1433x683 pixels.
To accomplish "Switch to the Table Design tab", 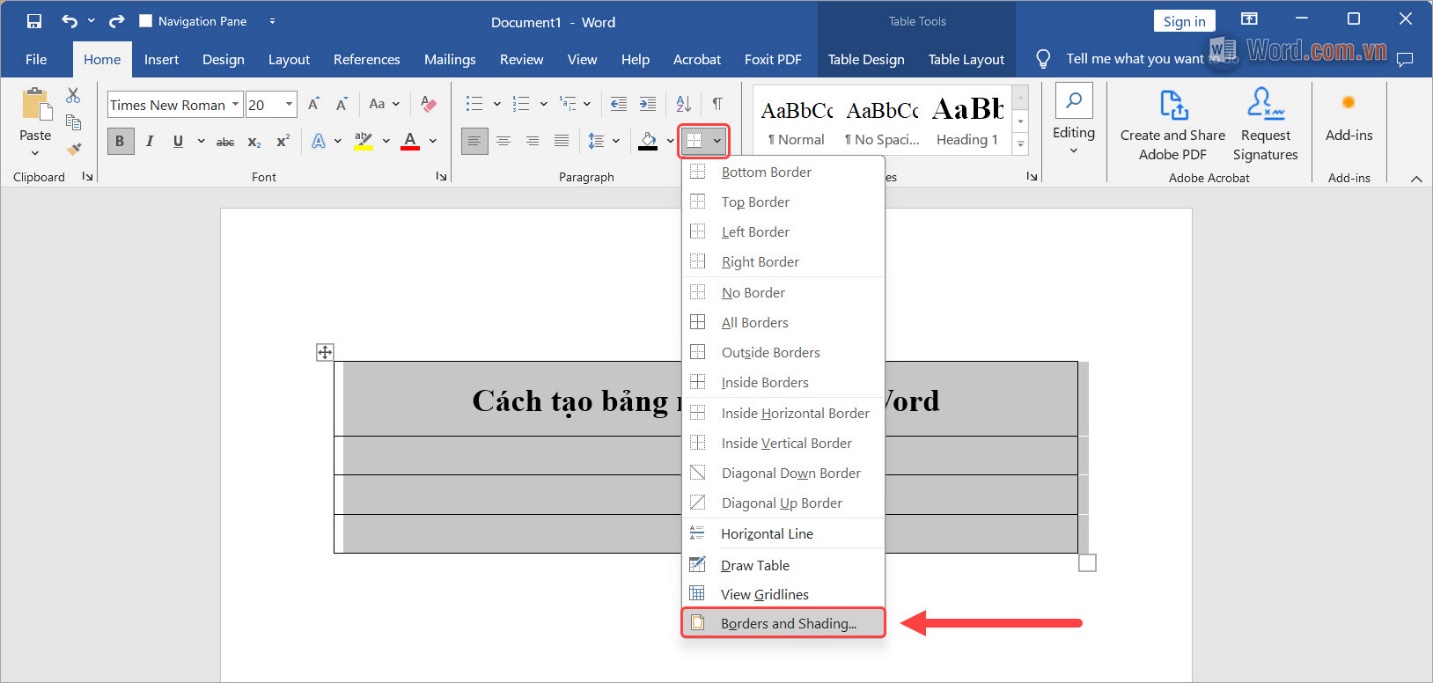I will 866,59.
